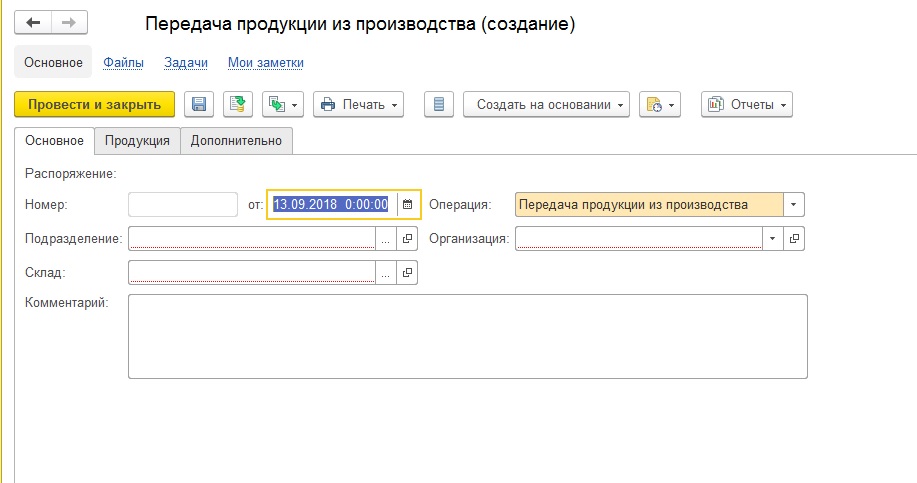Switch to the Продукция tab

[x=137, y=141]
